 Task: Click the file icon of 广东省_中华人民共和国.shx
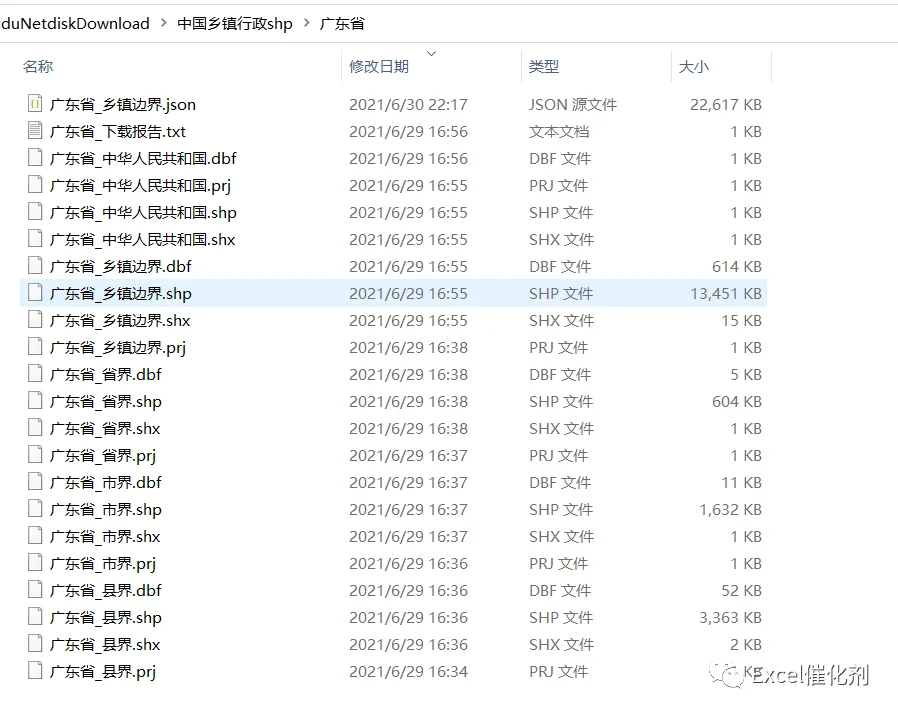point(35,238)
